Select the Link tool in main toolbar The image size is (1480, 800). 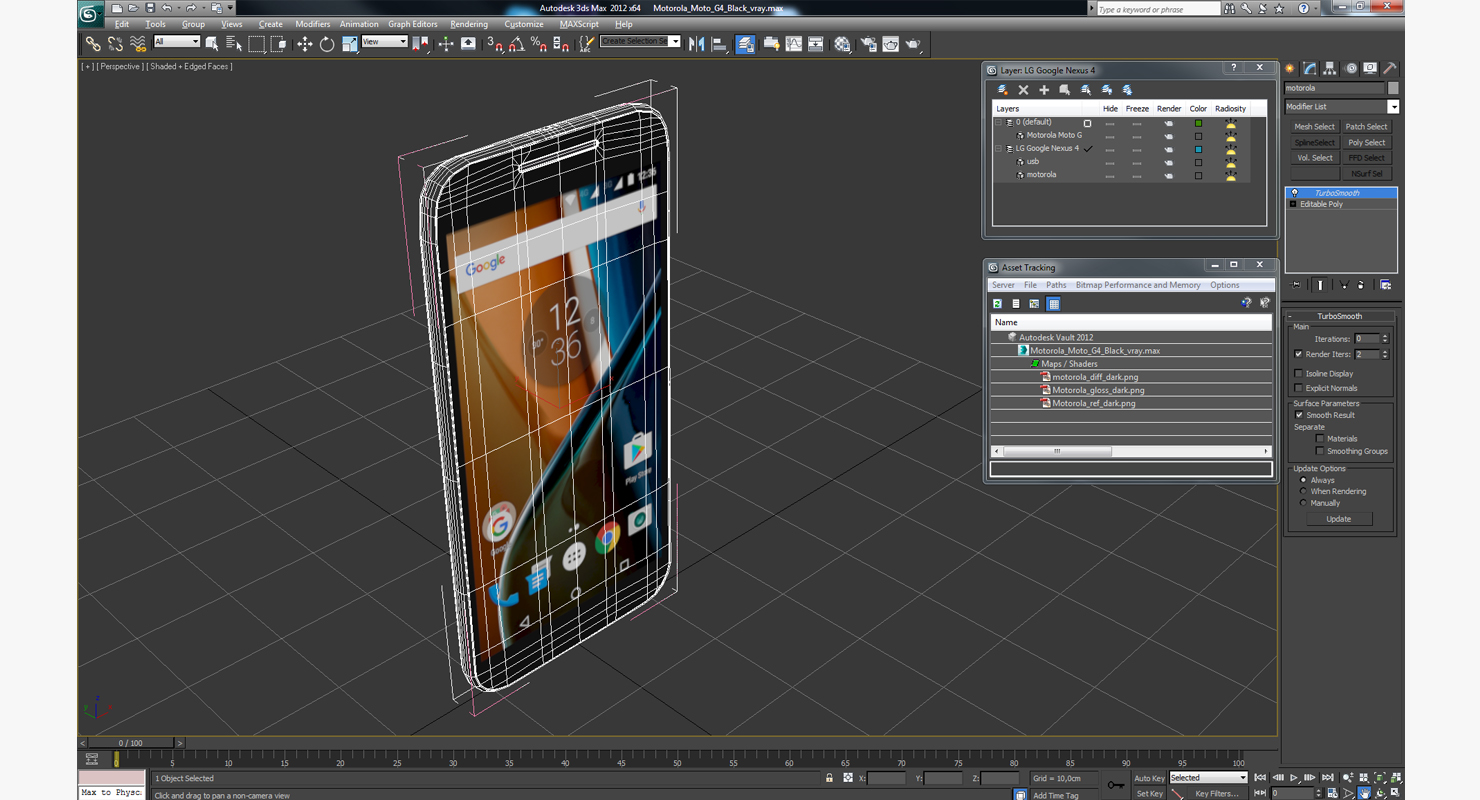[93, 44]
